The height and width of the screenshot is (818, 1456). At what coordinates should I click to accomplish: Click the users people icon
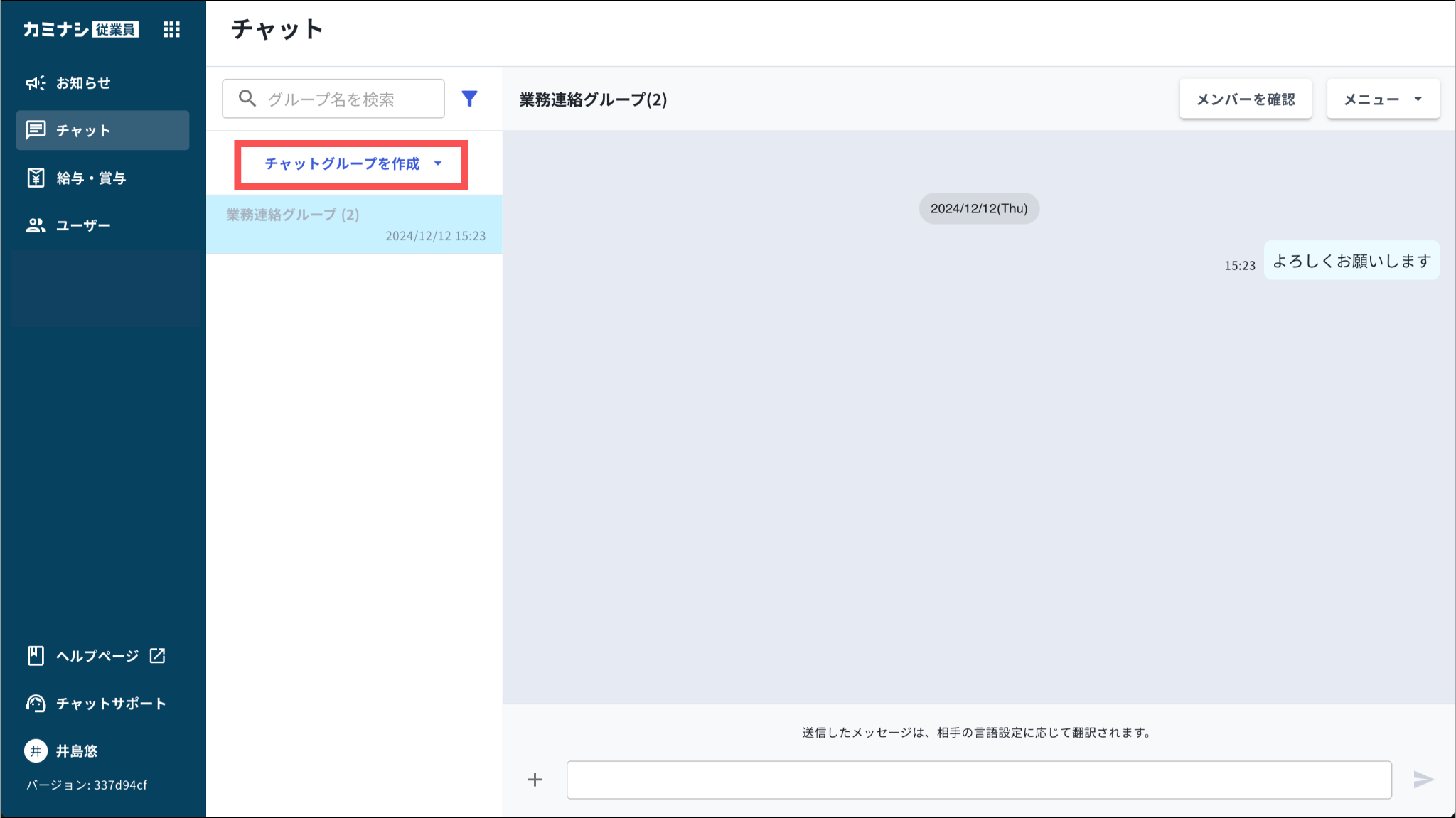coord(36,225)
